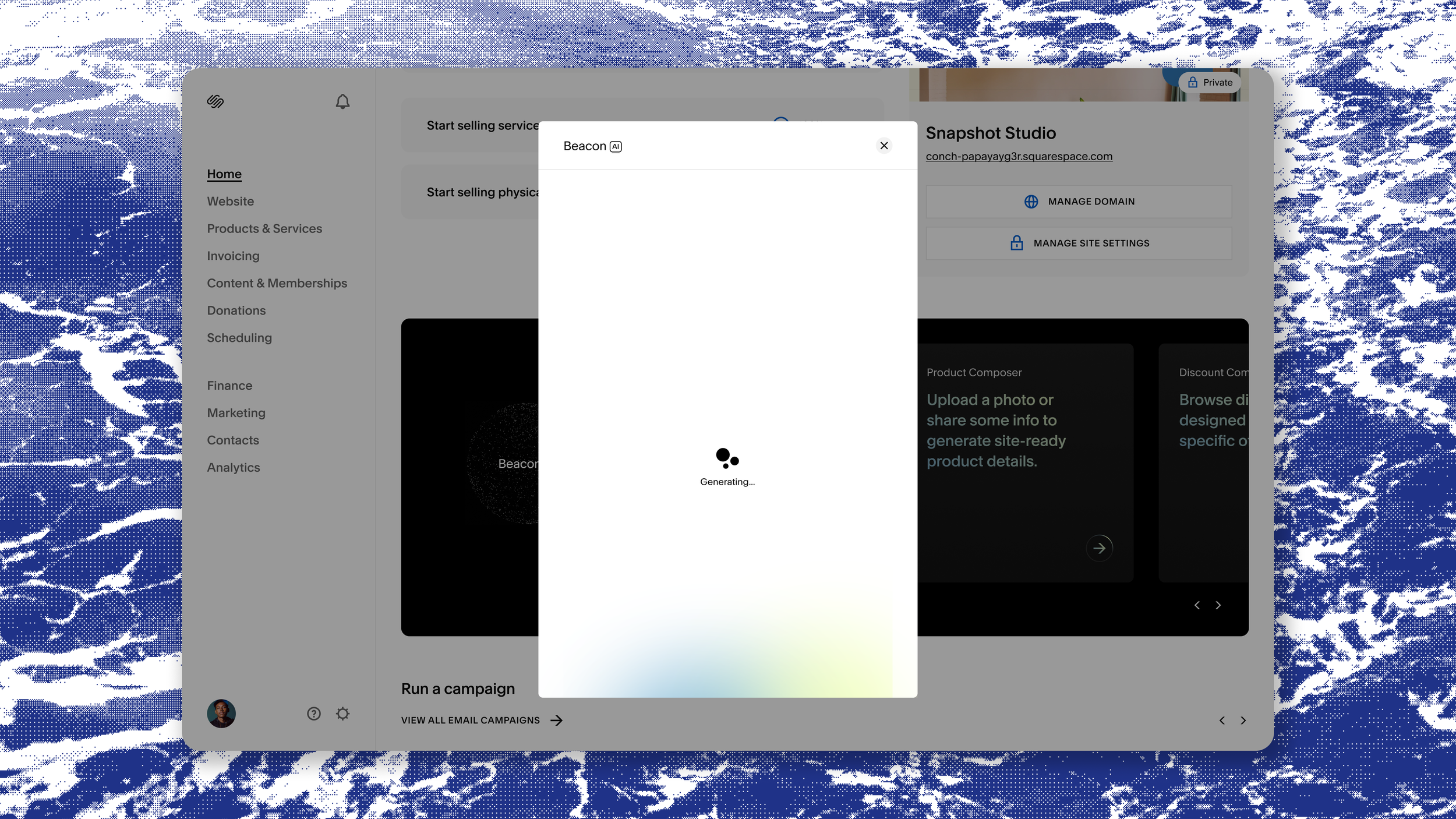Click the Manage Site Settings button
Viewport: 1456px width, 819px height.
click(x=1079, y=243)
